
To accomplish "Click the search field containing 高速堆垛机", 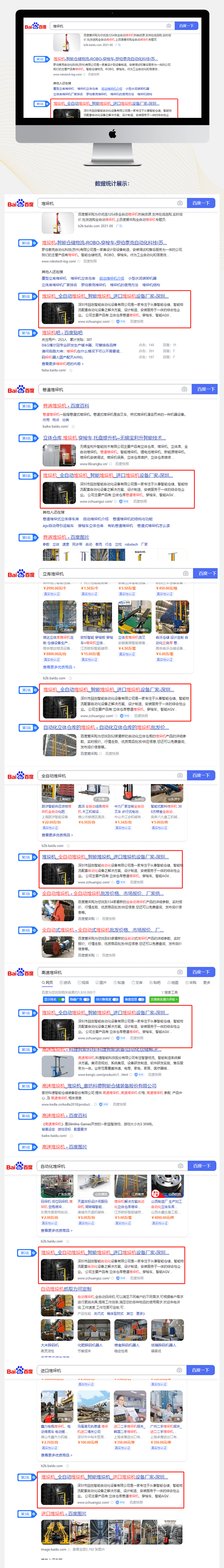I will point(111,972).
